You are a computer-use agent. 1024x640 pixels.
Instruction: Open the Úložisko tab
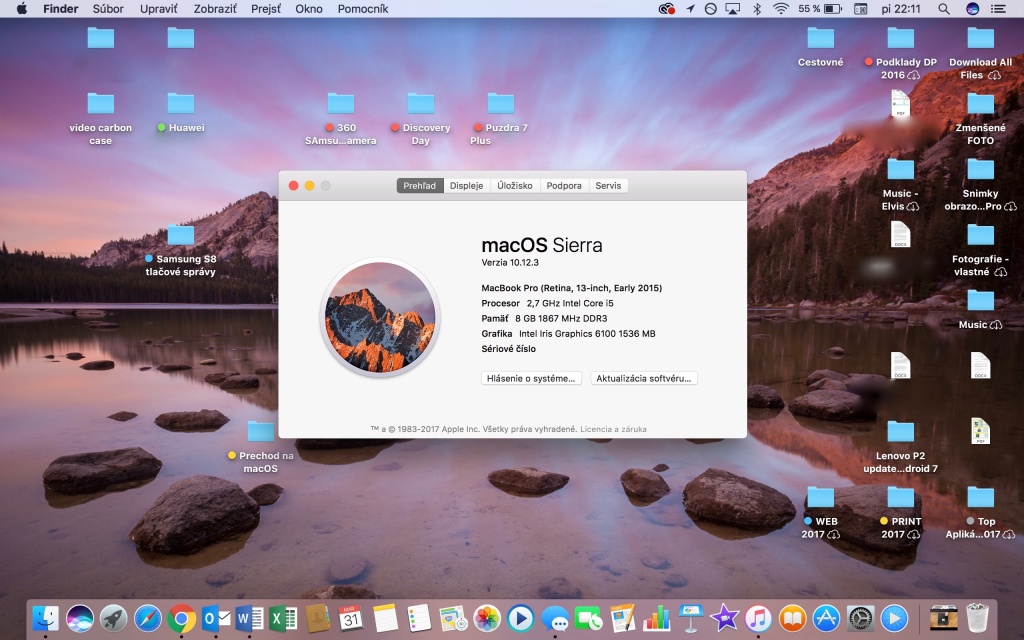pyautogui.click(x=515, y=185)
